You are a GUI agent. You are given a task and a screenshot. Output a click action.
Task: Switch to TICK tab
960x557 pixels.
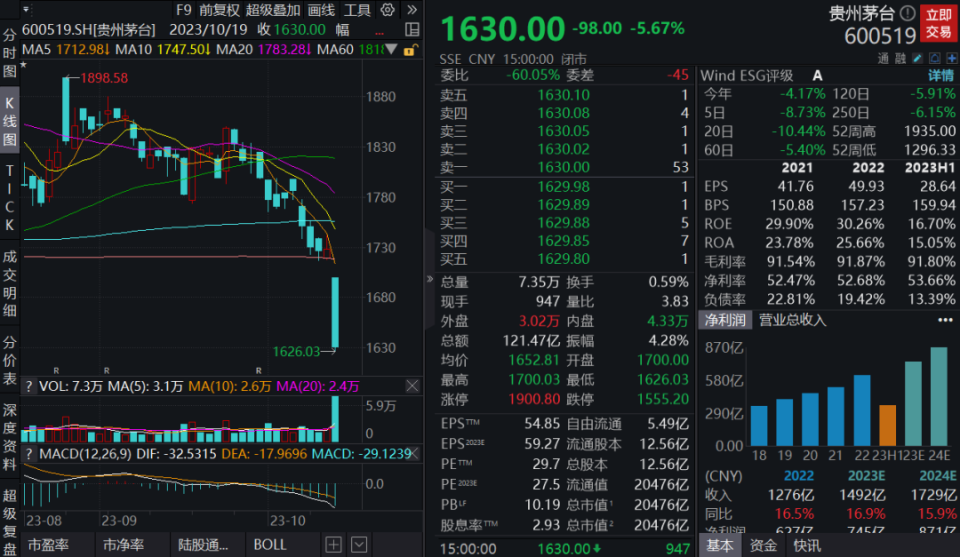pos(9,198)
